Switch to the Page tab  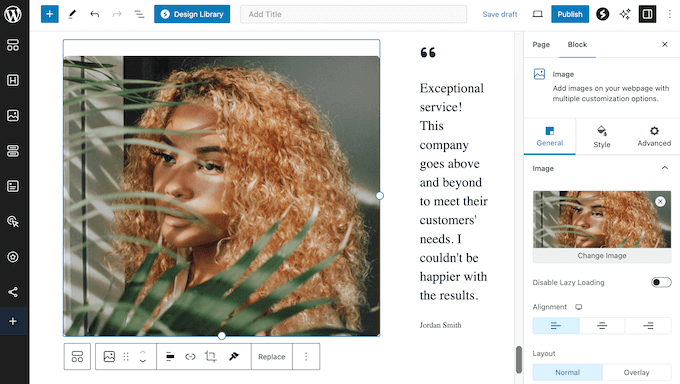[541, 45]
